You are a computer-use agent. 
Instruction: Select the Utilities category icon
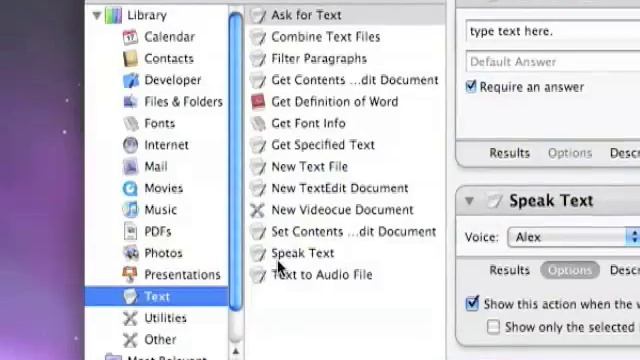click(130, 318)
